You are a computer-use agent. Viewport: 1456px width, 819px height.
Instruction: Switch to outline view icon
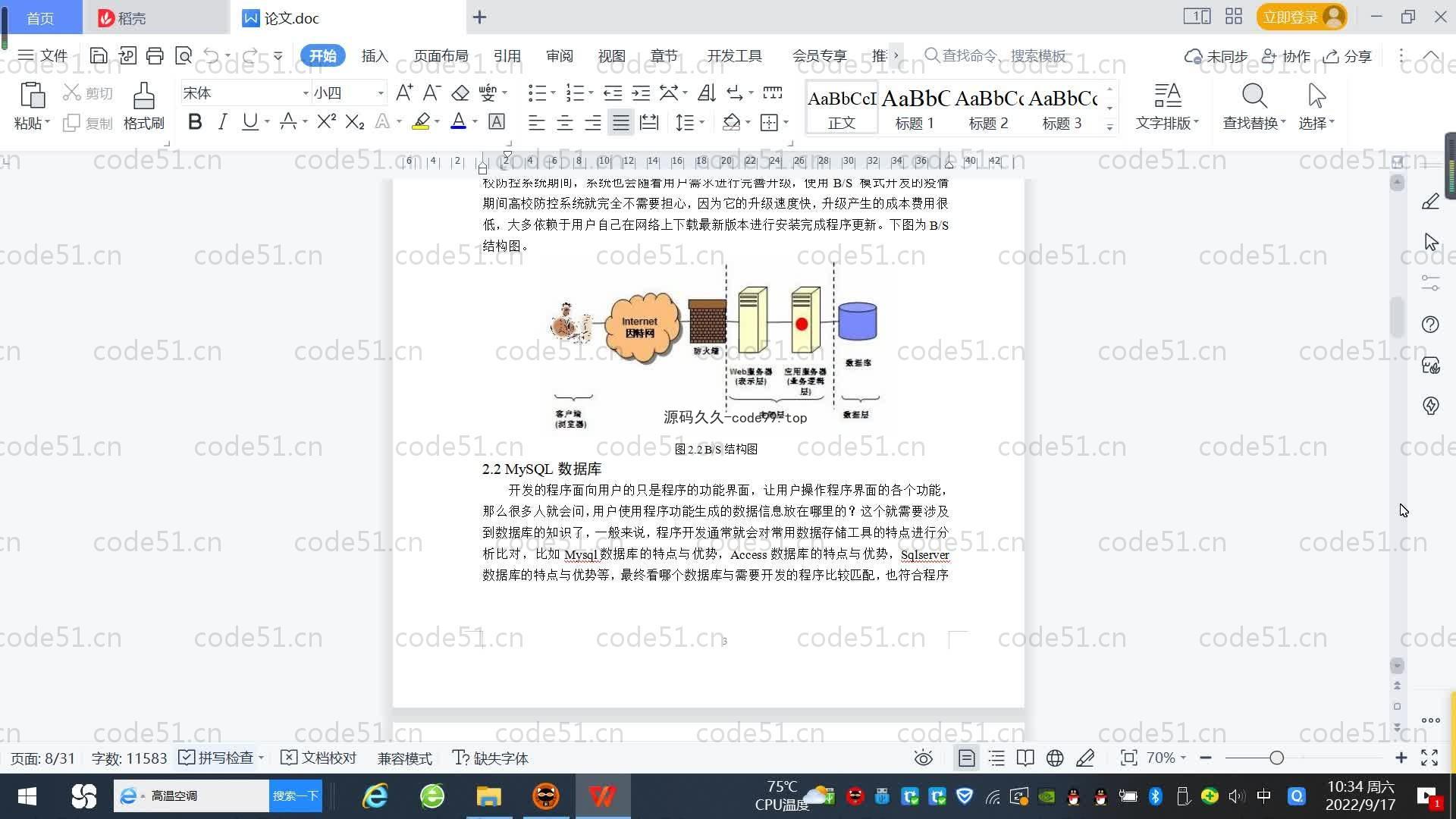coord(996,758)
